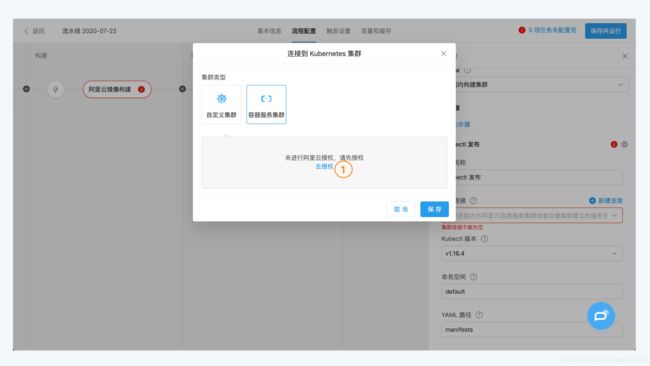Click help icon beside cluster connection label

click(x=473, y=201)
